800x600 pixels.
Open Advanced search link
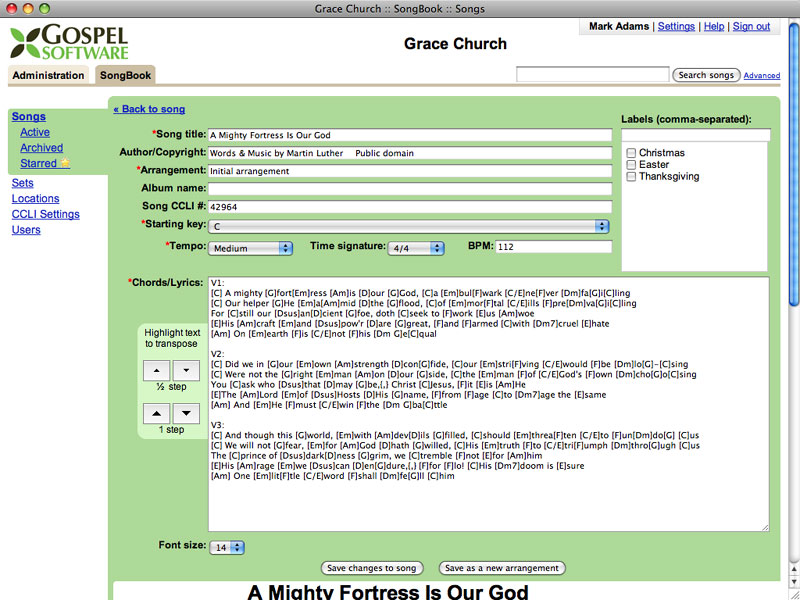pyautogui.click(x=762, y=76)
